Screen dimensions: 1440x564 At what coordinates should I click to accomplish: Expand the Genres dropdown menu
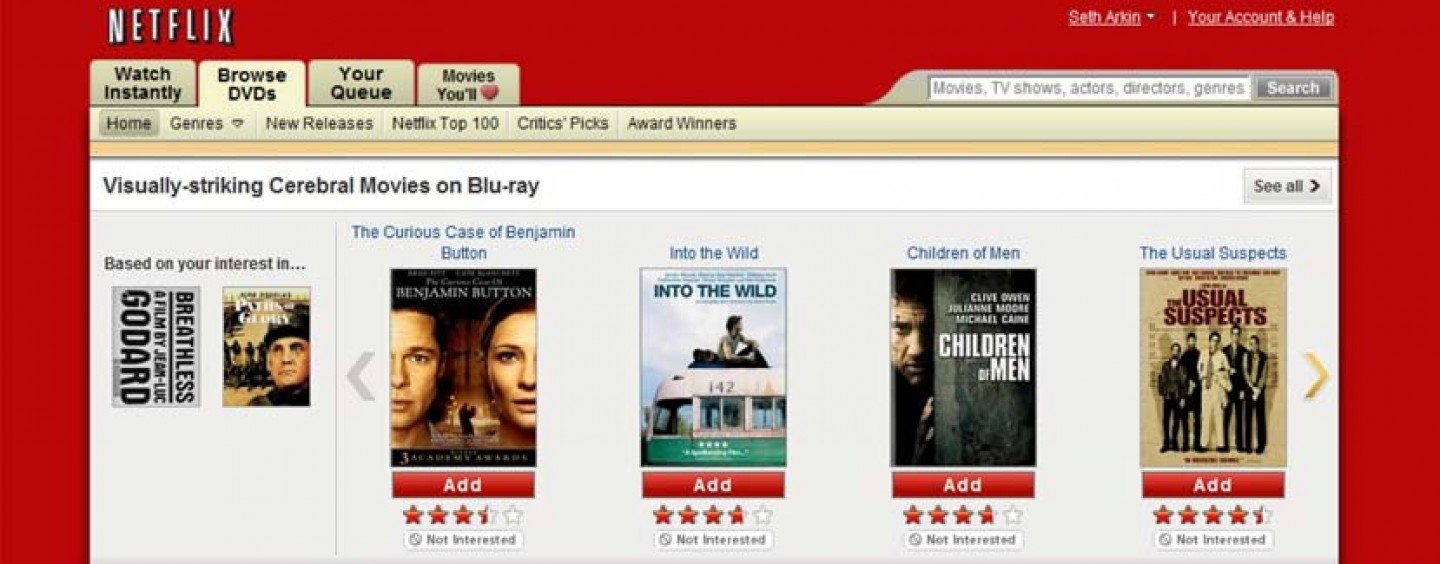pos(206,124)
